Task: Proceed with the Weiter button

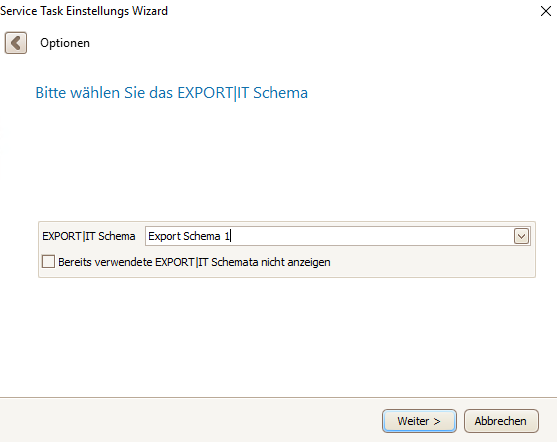Action: 419,421
